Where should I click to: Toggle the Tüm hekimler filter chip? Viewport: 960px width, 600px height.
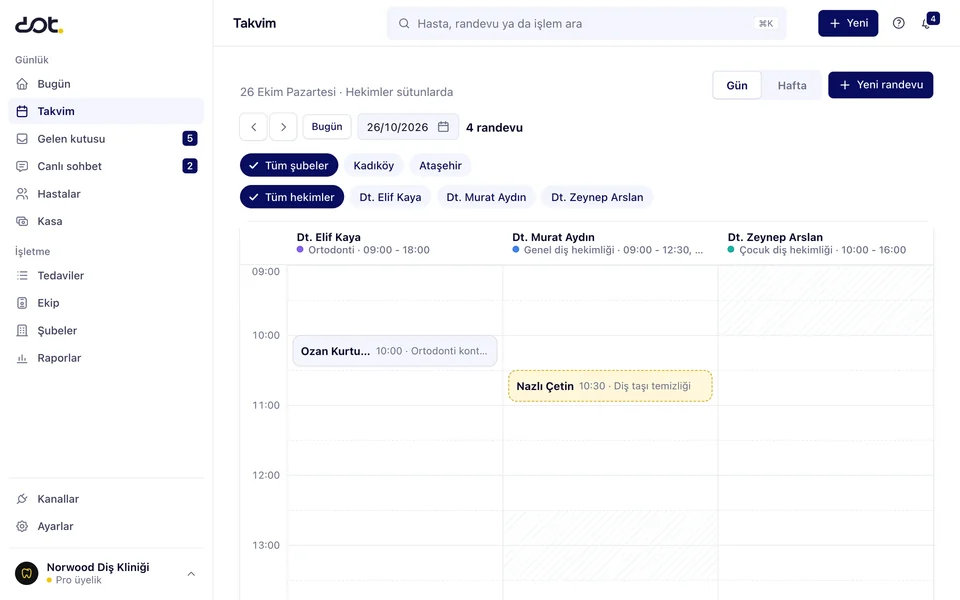click(292, 197)
